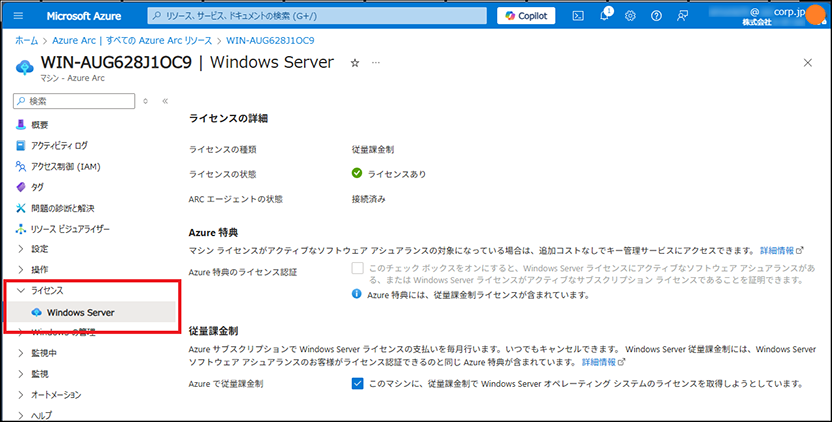Open the help question mark icon
Image resolution: width=832 pixels, height=422 pixels.
click(656, 16)
